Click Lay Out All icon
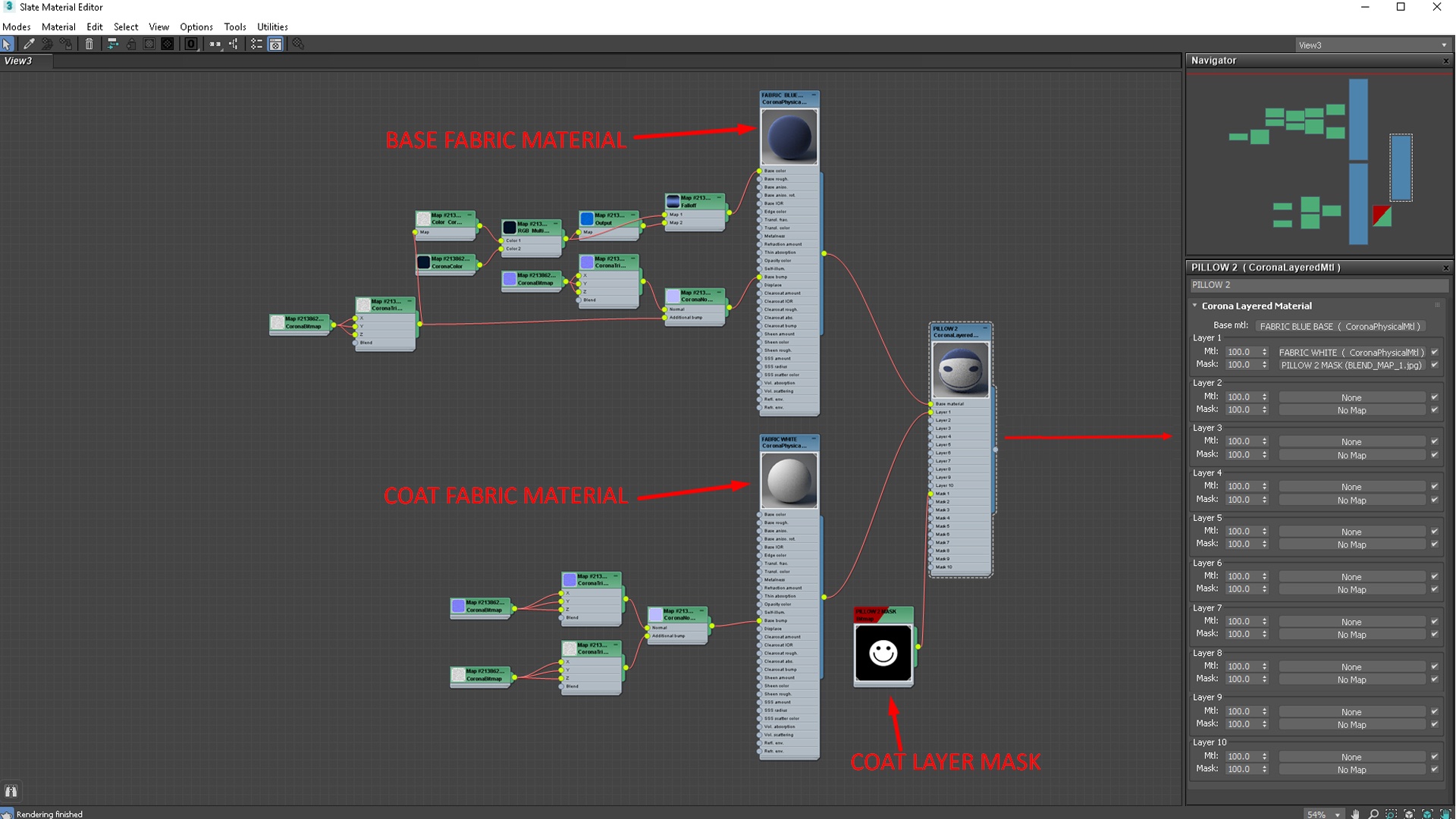Viewport: 1456px width, 819px height. pos(215,44)
